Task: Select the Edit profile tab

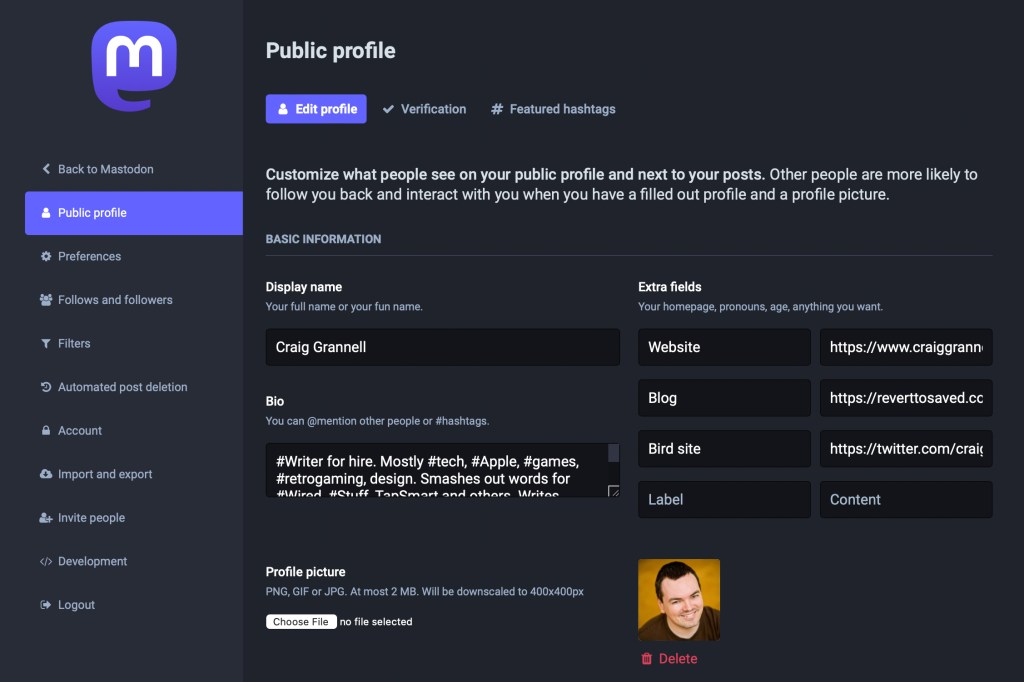Action: (316, 109)
